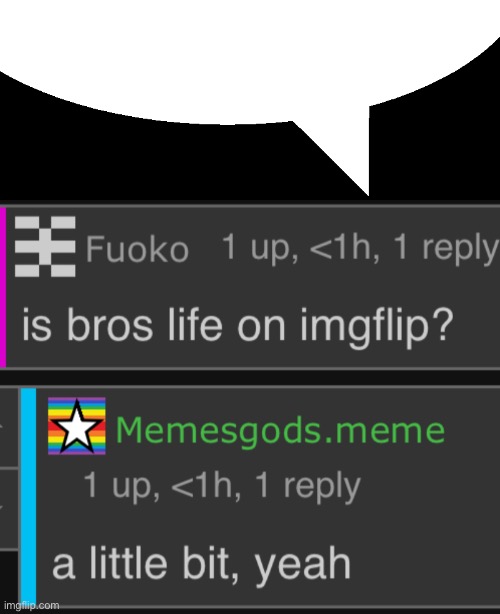Click Memesgods.meme's '1 up, <1h, 1 reply' info
Screen dimensions: 500x614
click(x=222, y=486)
